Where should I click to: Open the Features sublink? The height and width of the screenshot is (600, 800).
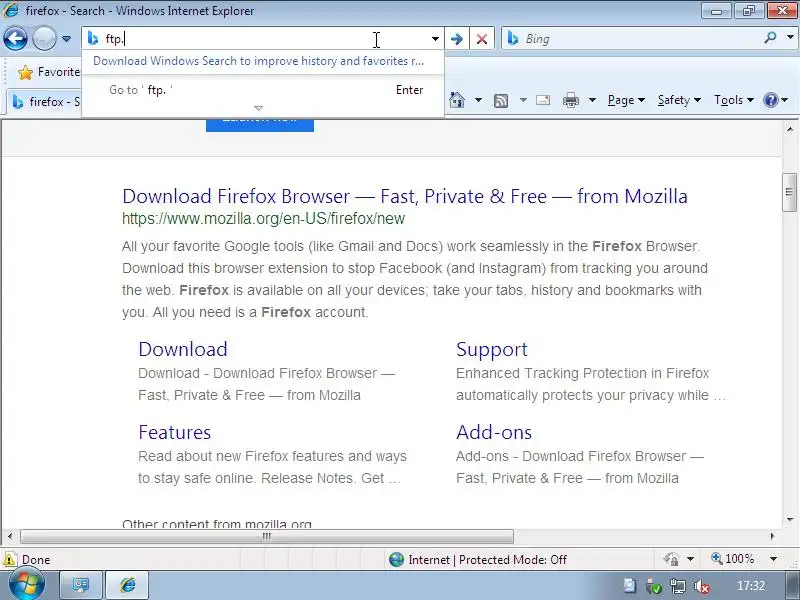[x=174, y=433]
